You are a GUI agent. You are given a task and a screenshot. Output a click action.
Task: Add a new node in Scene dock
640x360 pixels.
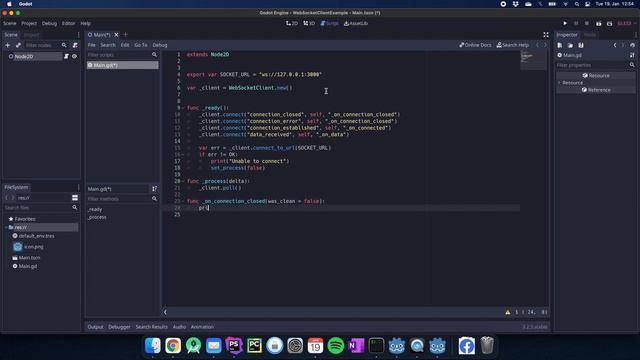7,45
